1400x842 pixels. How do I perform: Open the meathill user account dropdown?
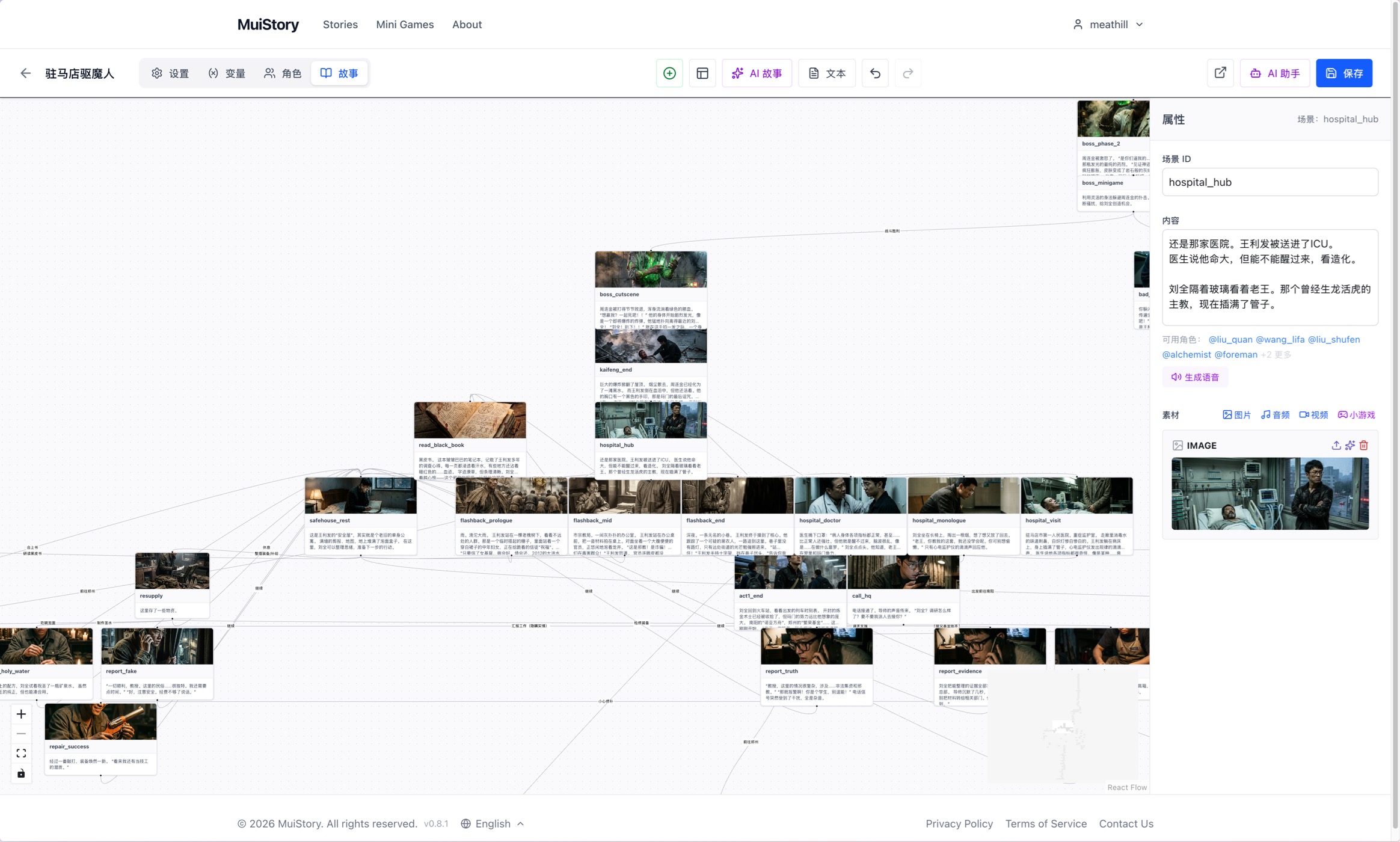tap(1108, 25)
